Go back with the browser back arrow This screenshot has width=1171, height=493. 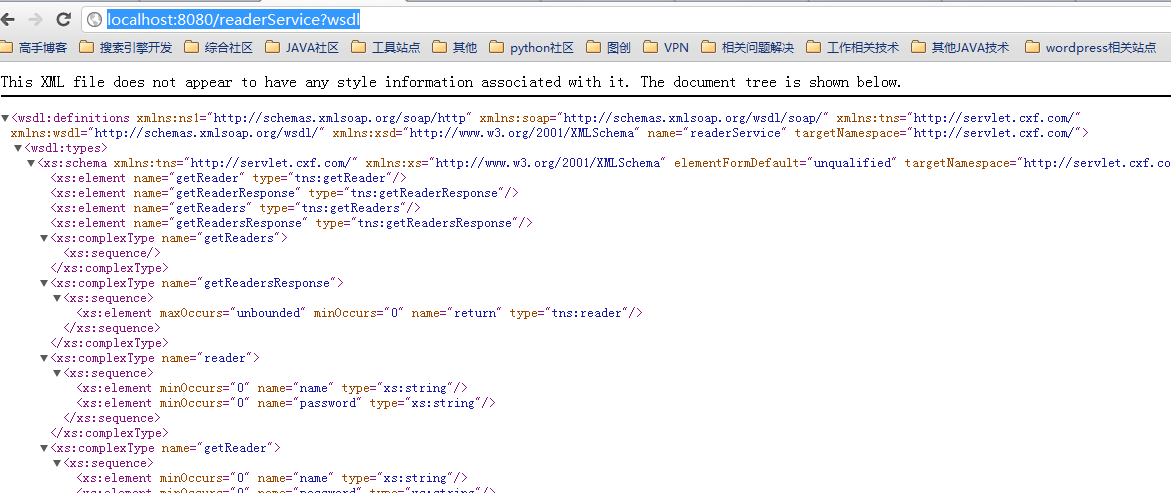click(7, 19)
